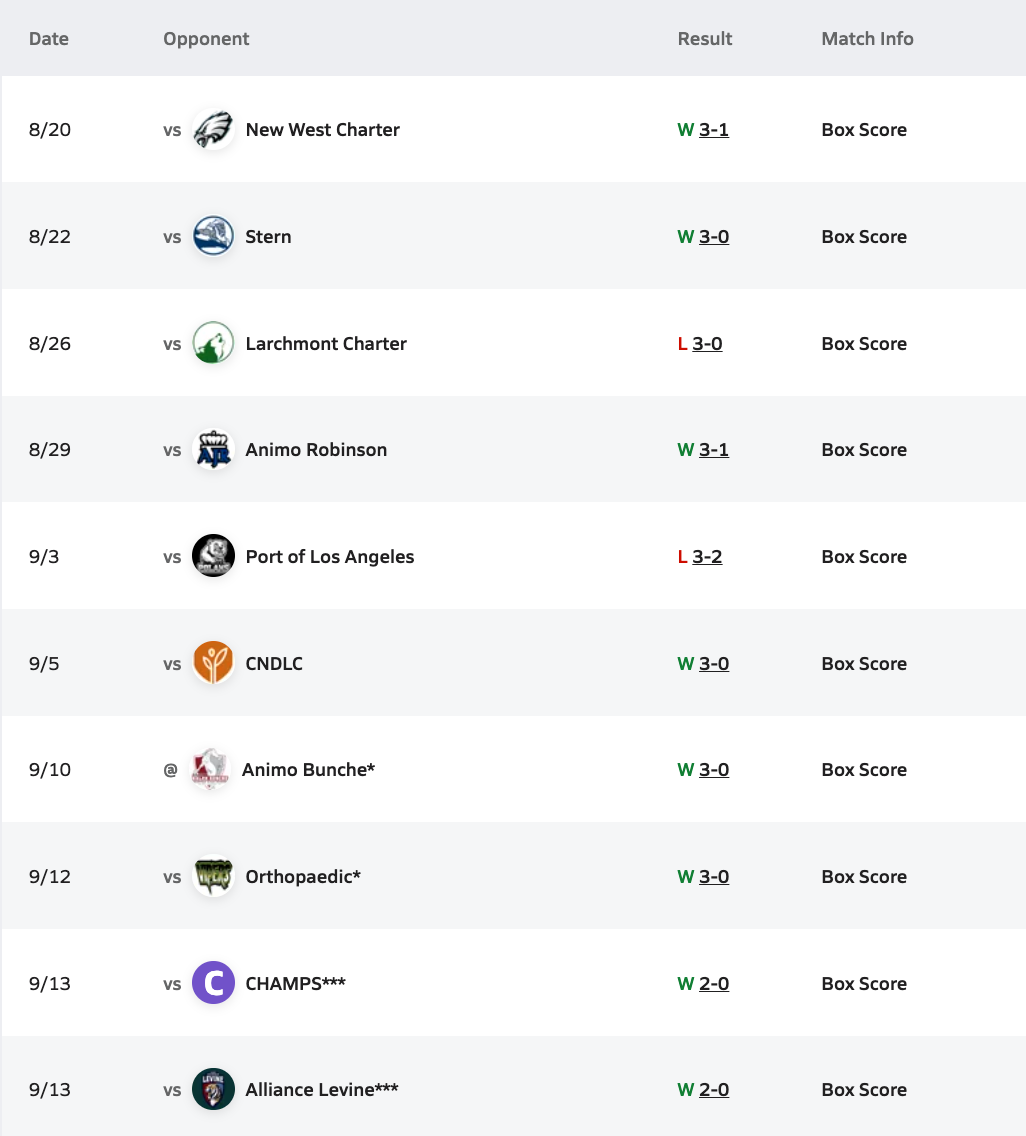View the 3-0 loss result against Larchmont Charter
This screenshot has width=1026, height=1136.
707,343
